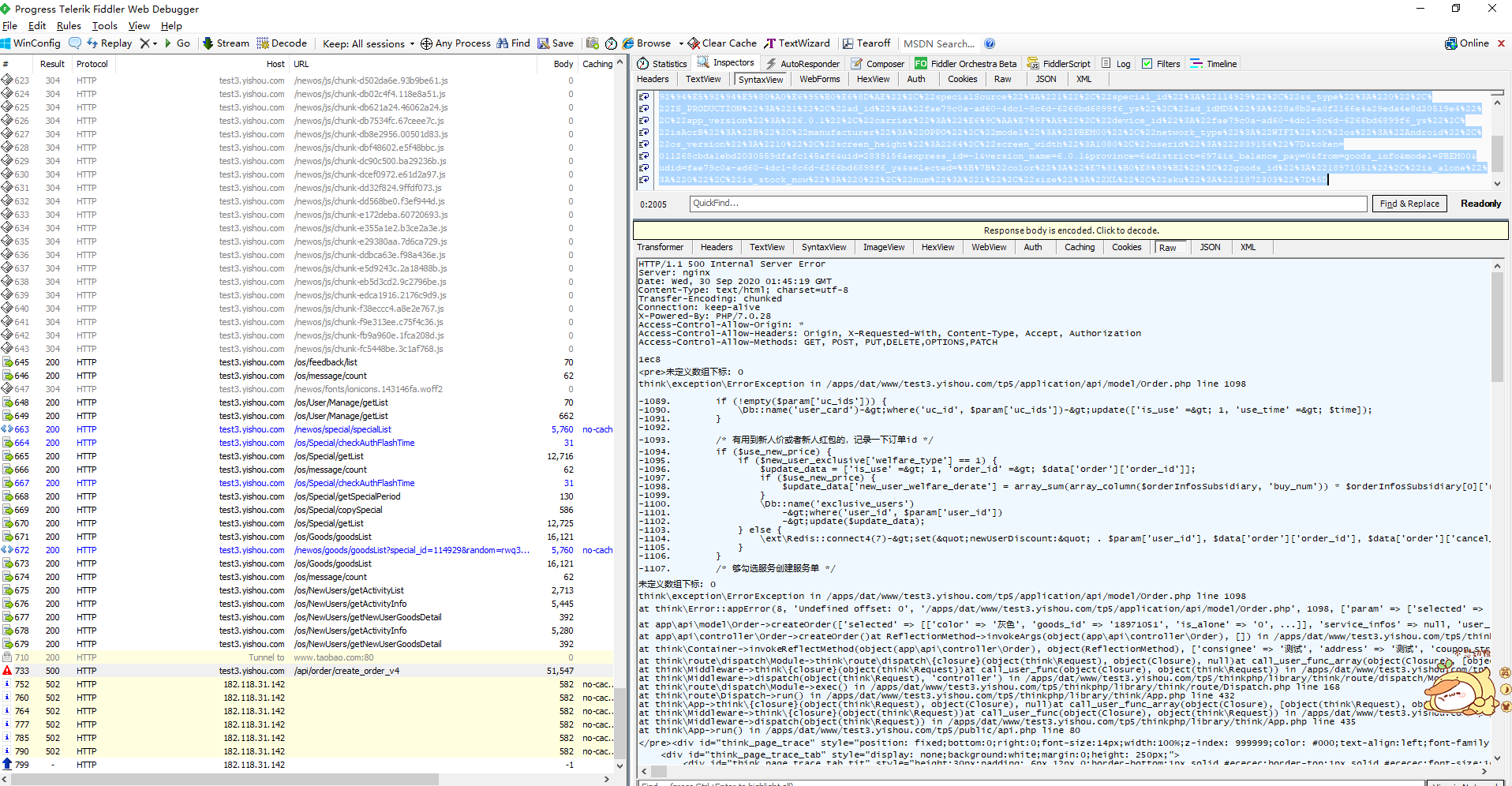Click the Online status indicator
Viewport: 1512px width, 786px height.
coord(1467,43)
